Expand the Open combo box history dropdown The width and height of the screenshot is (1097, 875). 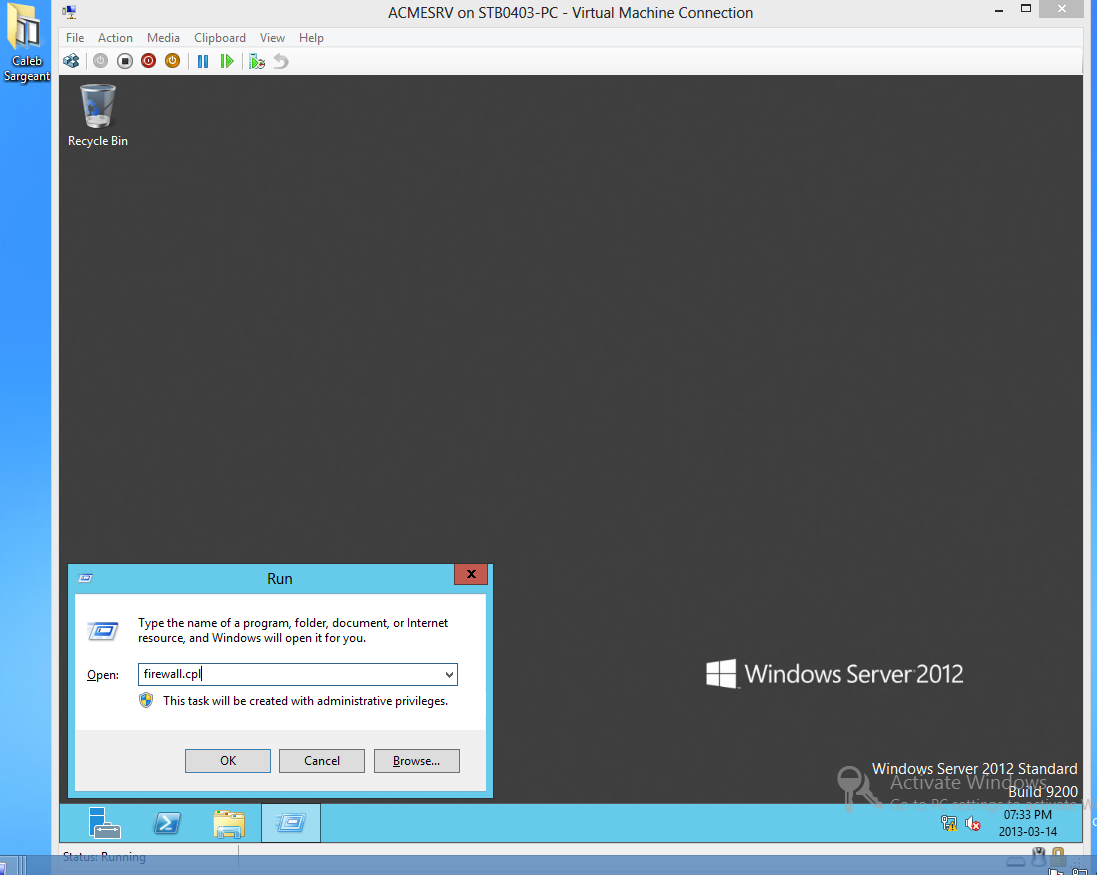click(449, 675)
